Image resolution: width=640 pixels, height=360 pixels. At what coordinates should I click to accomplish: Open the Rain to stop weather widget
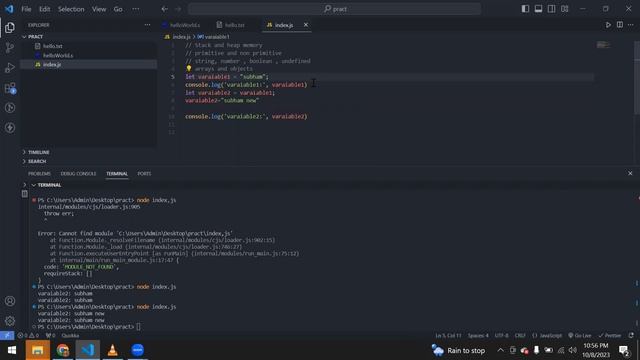[x=459, y=350]
